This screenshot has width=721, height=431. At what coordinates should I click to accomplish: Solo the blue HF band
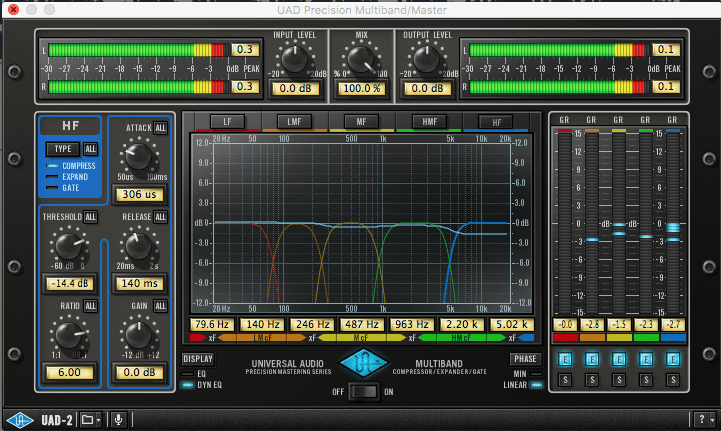[x=673, y=380]
